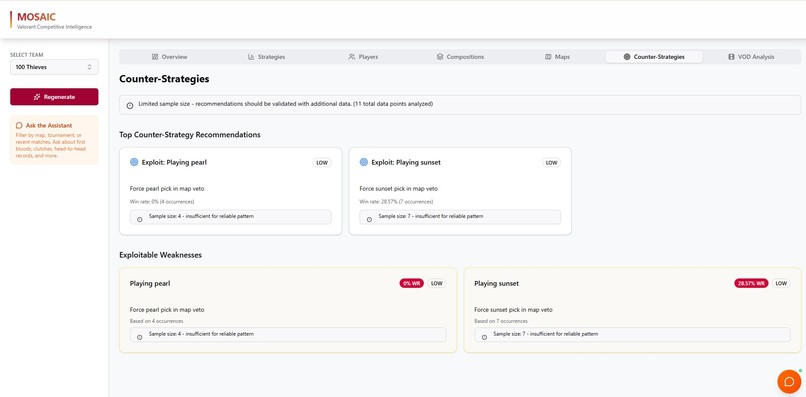
Task: Click the Compositions tab layers icon
Action: click(x=440, y=57)
